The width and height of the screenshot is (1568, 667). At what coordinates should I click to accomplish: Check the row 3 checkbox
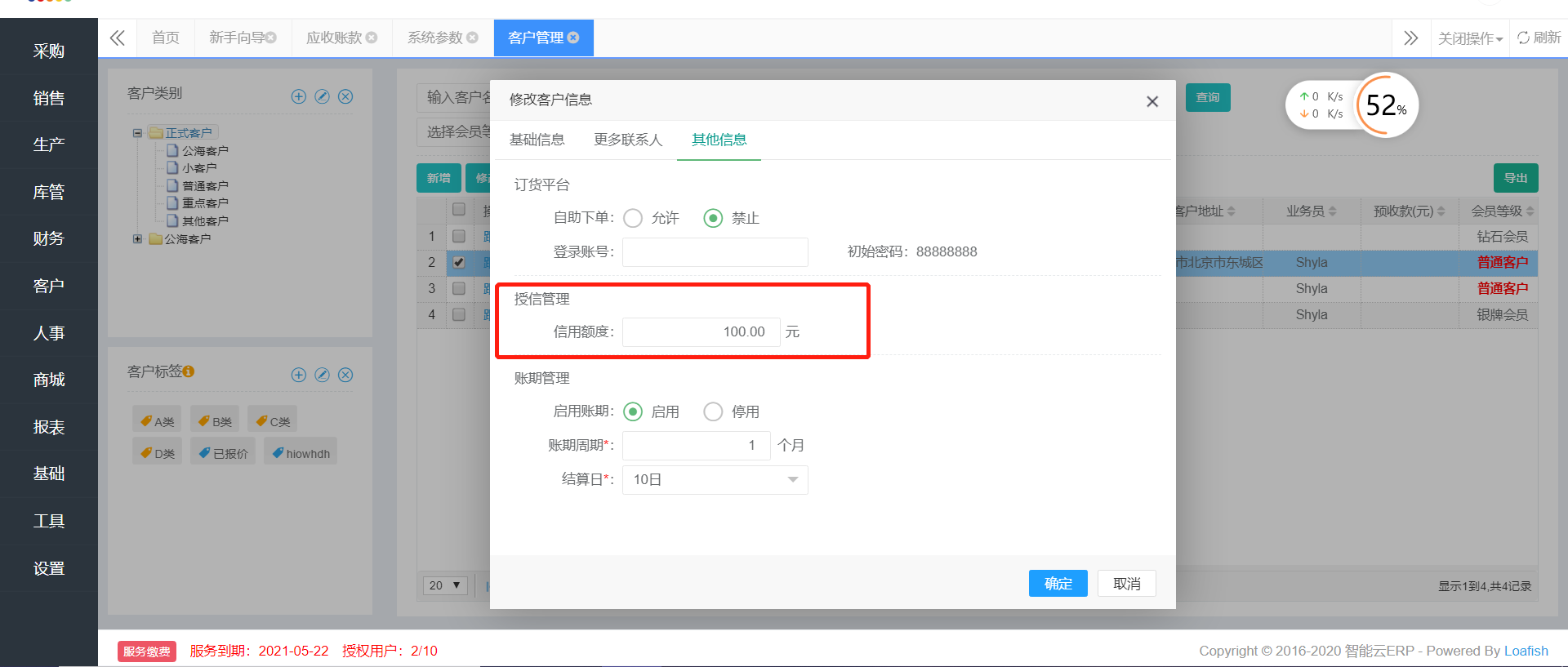coord(459,288)
